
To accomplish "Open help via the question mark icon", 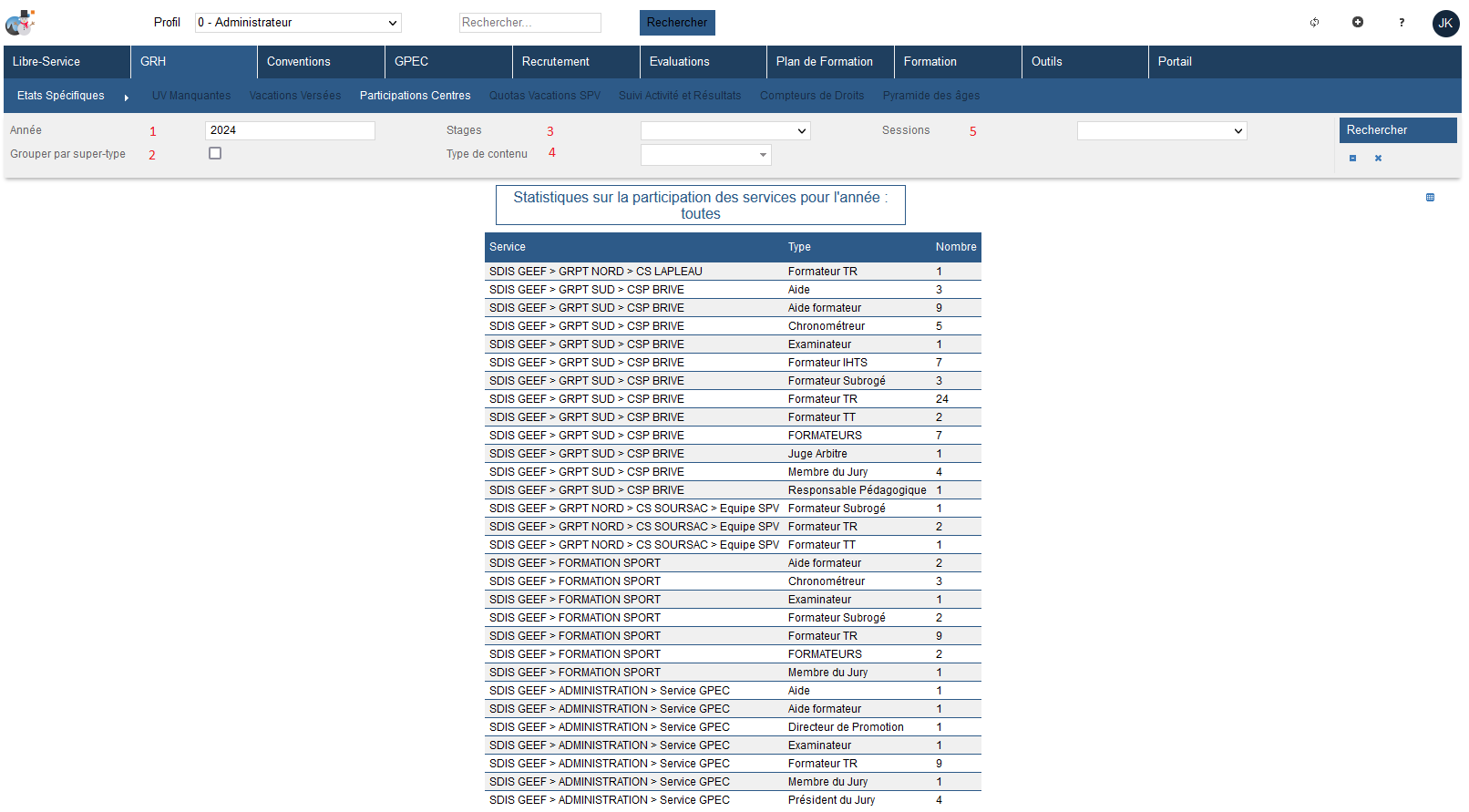I will click(x=1402, y=23).
